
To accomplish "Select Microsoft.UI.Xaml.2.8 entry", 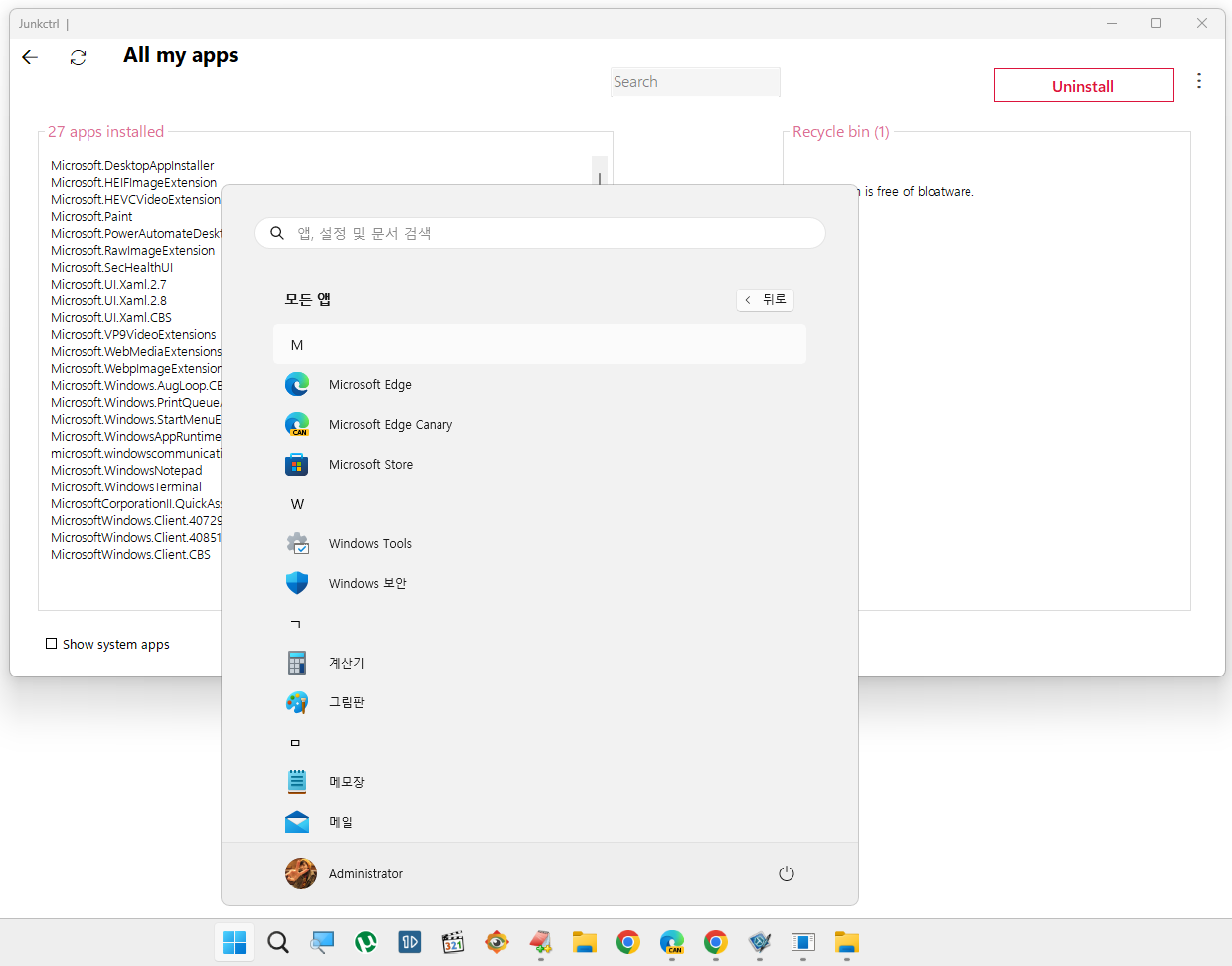I will tap(108, 301).
